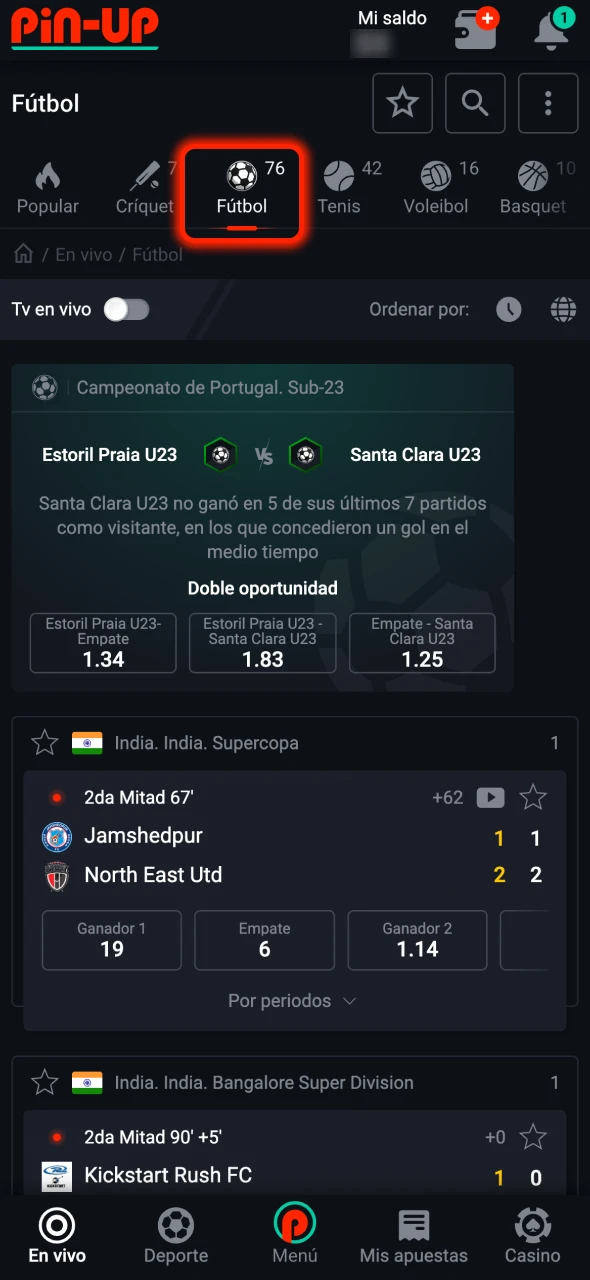Open En vivo breadcrumb link
Image resolution: width=590 pixels, height=1280 pixels.
point(83,254)
